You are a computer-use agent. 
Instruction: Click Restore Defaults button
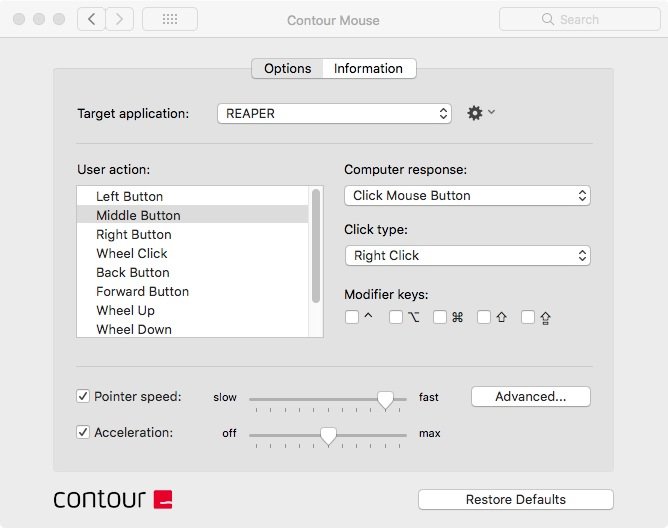click(x=516, y=499)
